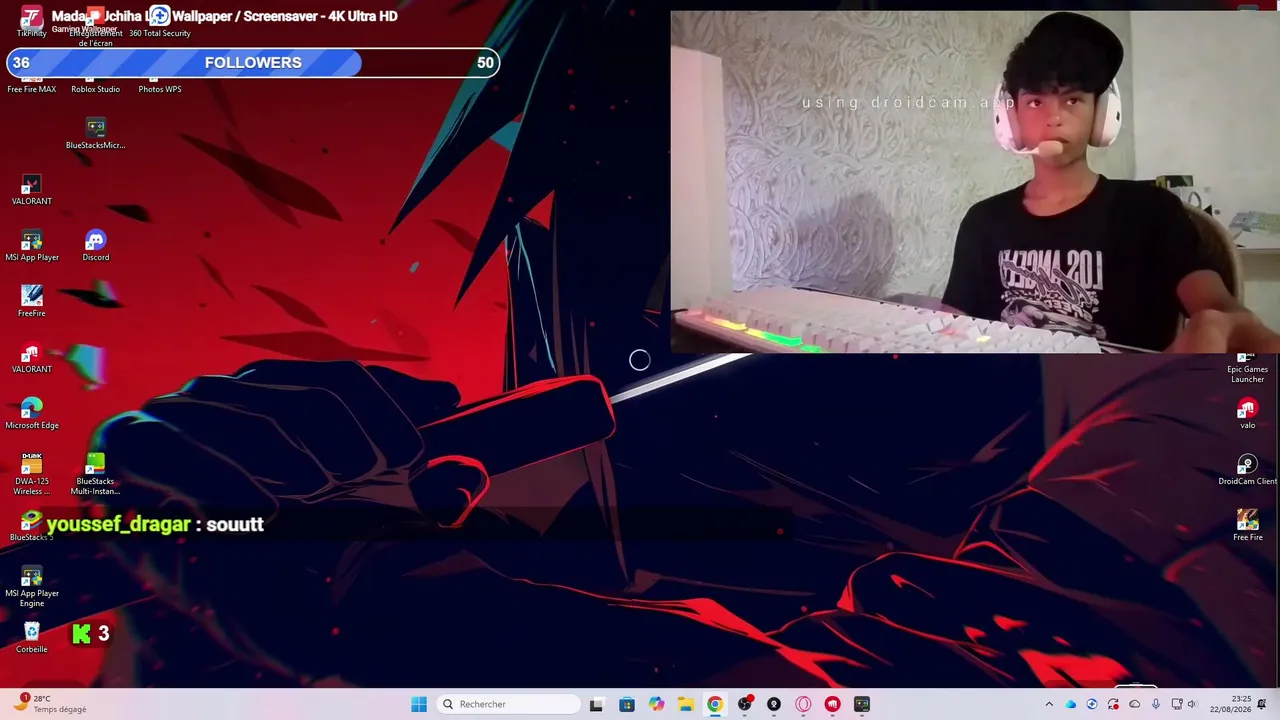This screenshot has width=1280, height=720.
Task: Open the OneDrive tray icon
Action: point(1071,704)
